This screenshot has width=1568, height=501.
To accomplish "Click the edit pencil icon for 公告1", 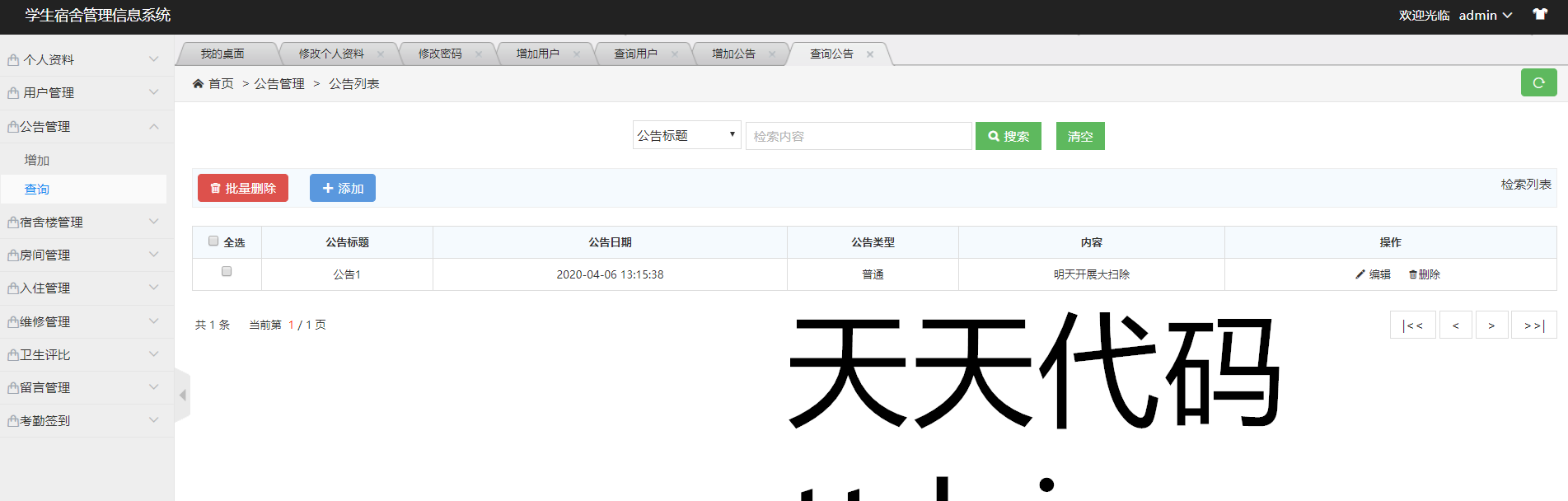I will (1360, 274).
